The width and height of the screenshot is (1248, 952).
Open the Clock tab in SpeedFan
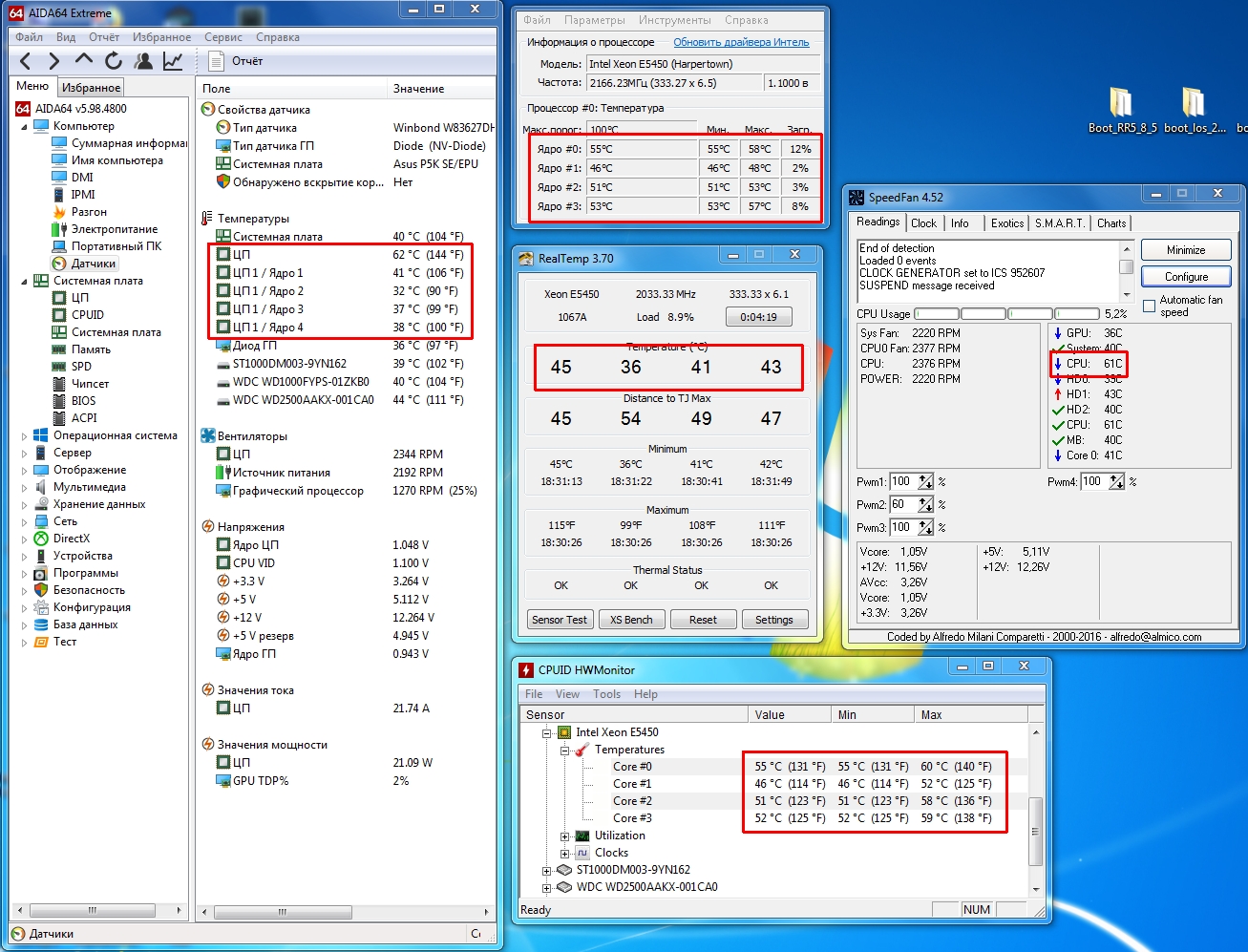923,223
